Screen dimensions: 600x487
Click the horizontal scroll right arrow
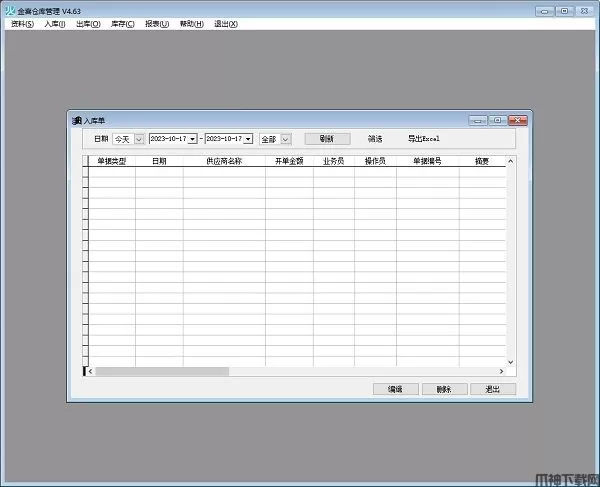click(x=501, y=371)
